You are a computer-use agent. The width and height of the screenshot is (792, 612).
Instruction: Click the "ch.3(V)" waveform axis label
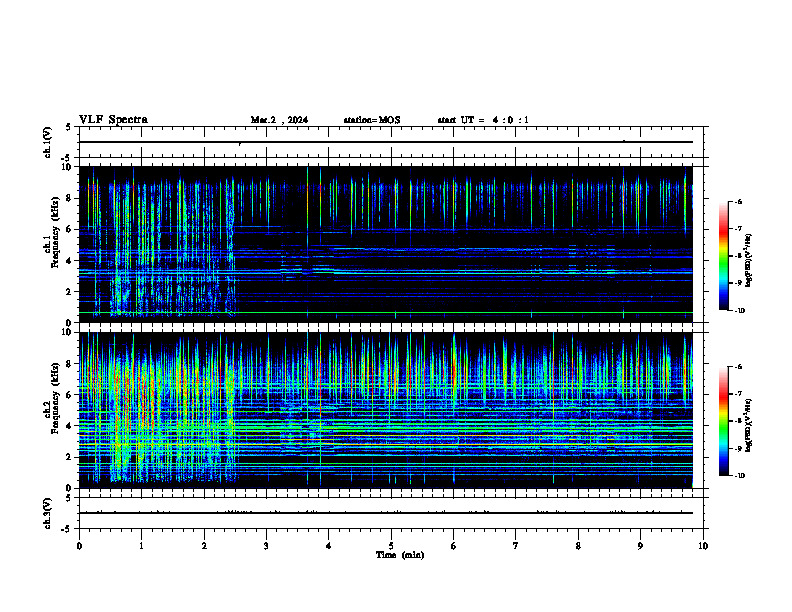(x=48, y=513)
